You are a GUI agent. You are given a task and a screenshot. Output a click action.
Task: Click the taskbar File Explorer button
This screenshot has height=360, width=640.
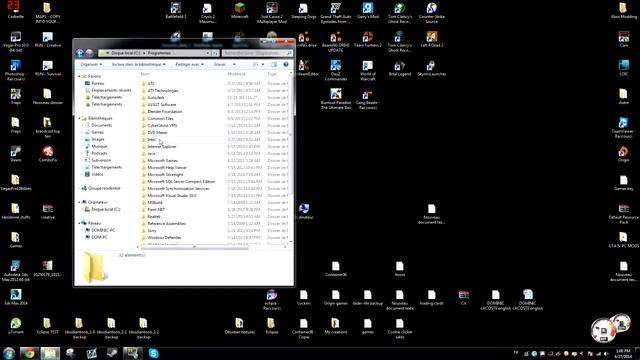click(x=50, y=353)
